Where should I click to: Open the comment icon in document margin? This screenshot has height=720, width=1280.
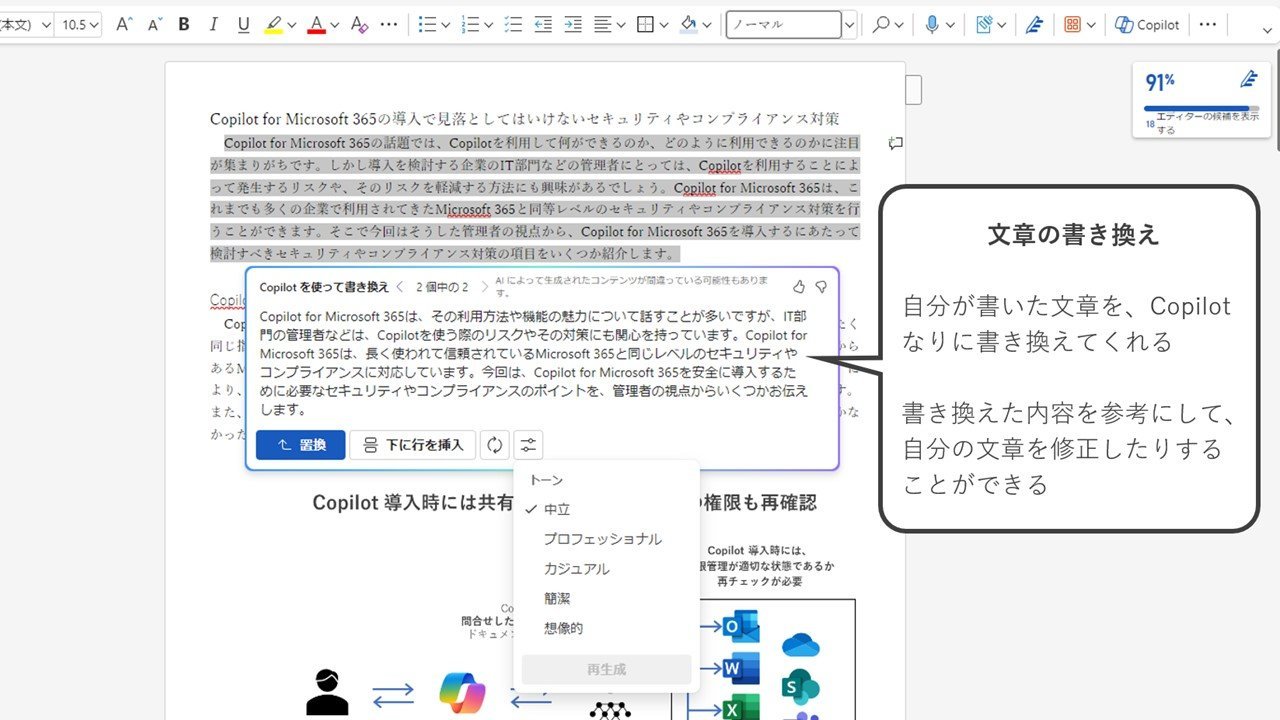pyautogui.click(x=895, y=143)
